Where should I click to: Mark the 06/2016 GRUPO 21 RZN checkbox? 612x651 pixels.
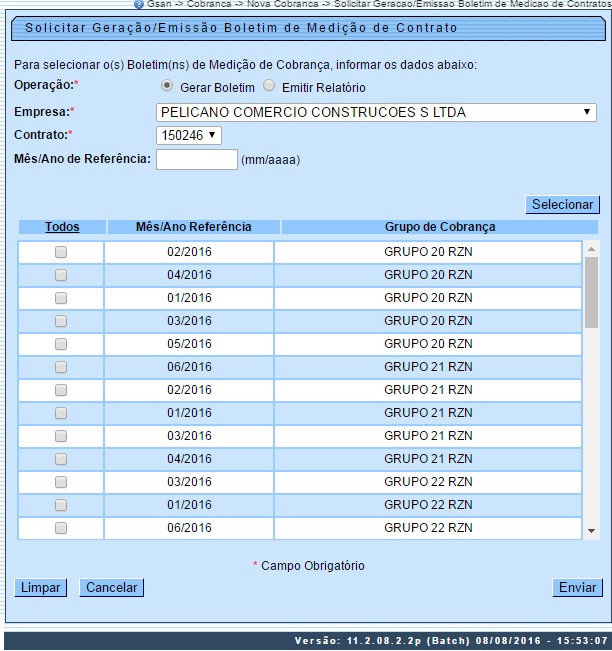[x=61, y=367]
